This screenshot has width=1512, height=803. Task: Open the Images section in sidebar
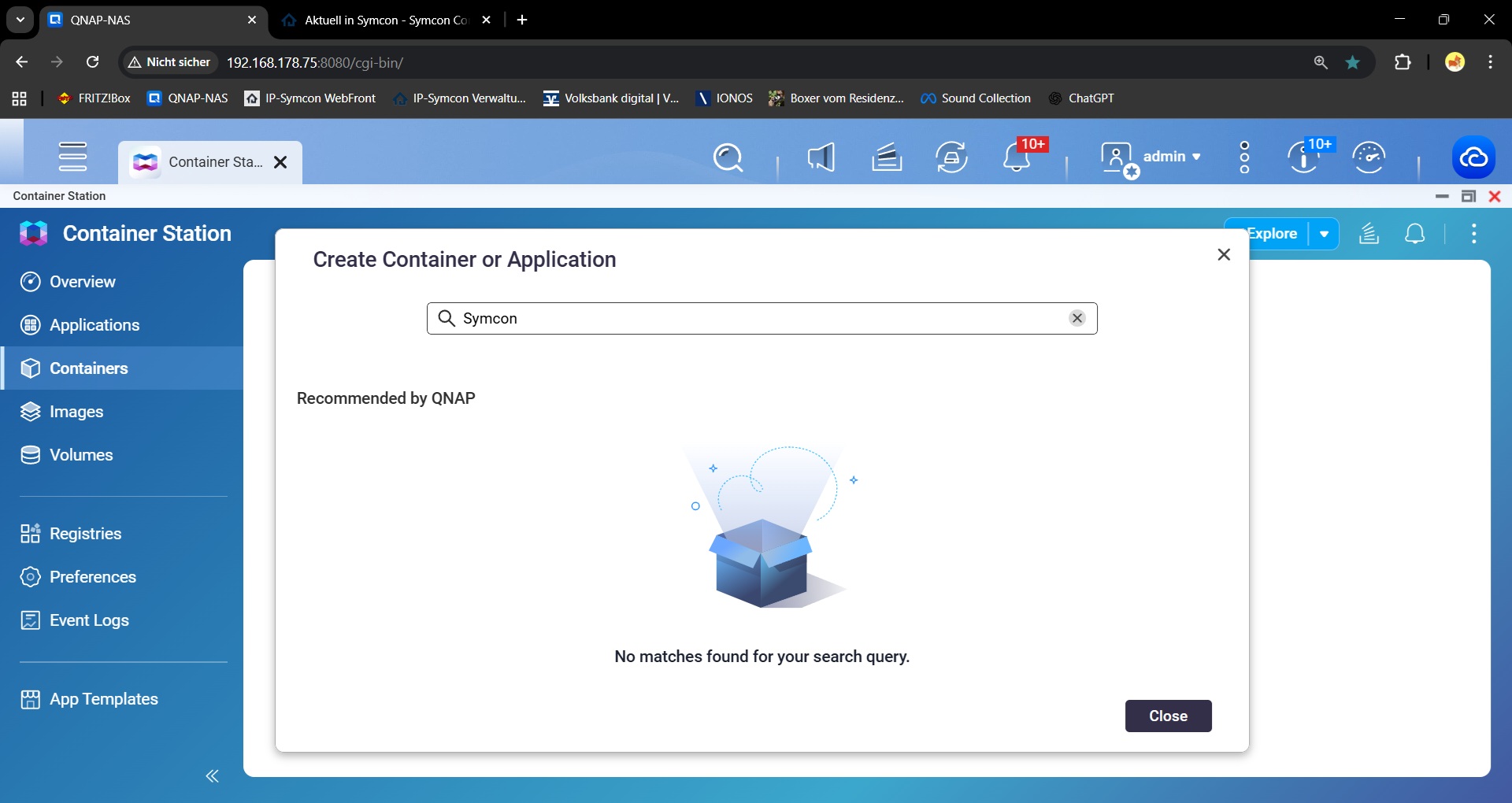(76, 412)
